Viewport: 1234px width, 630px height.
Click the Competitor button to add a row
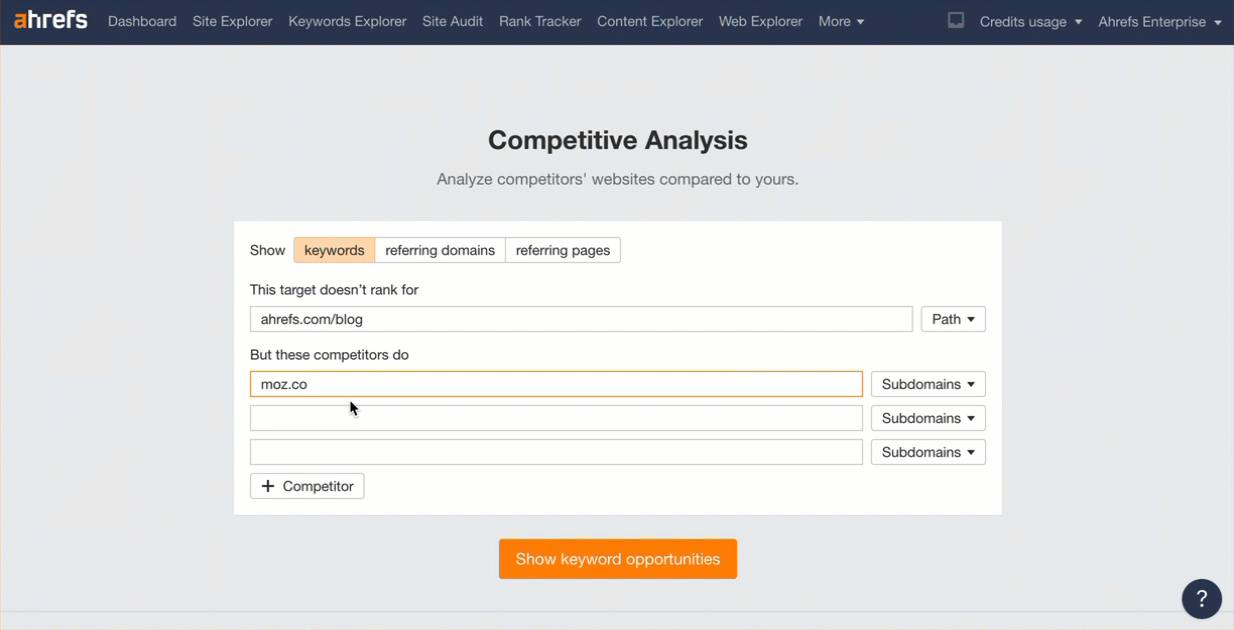[306, 486]
